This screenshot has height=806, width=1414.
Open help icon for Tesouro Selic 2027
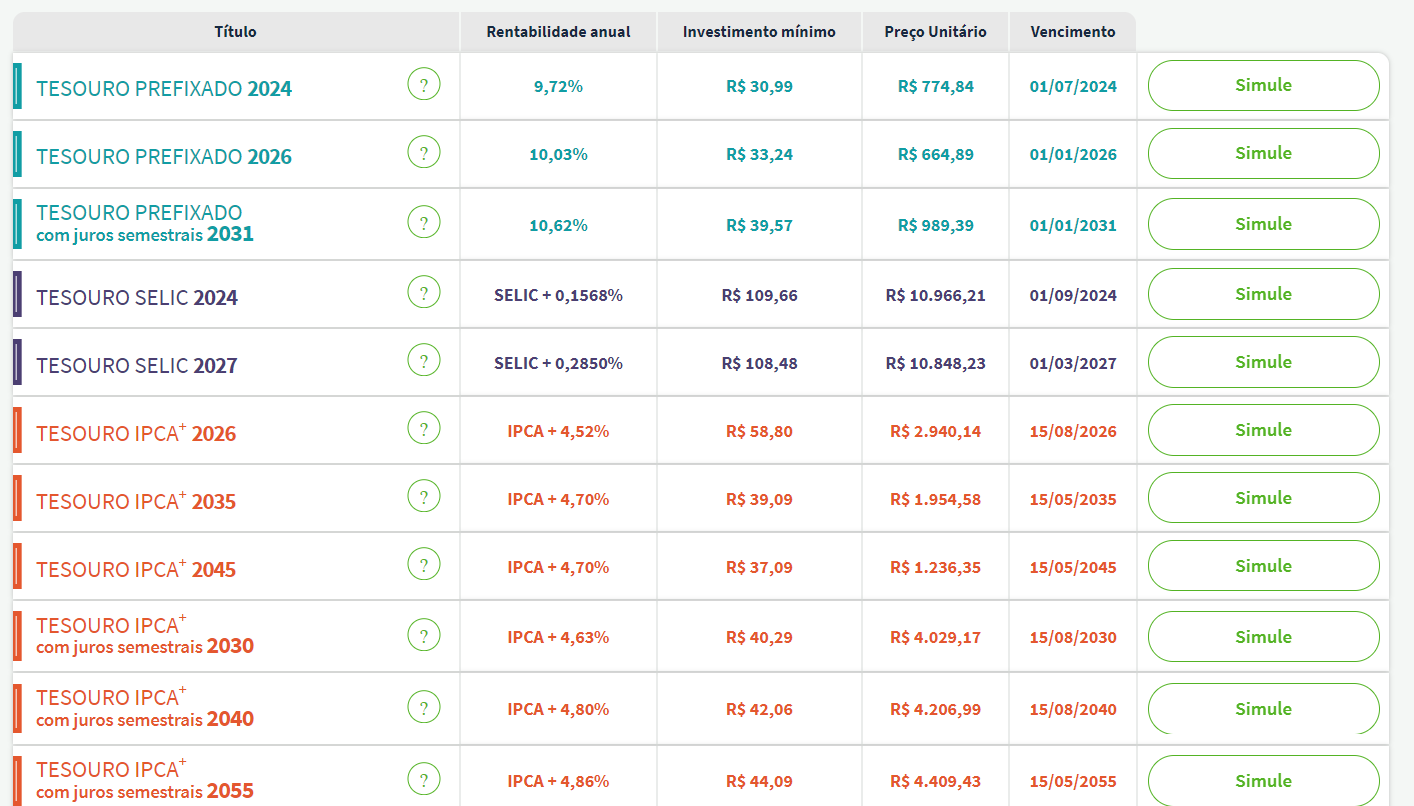[424, 362]
